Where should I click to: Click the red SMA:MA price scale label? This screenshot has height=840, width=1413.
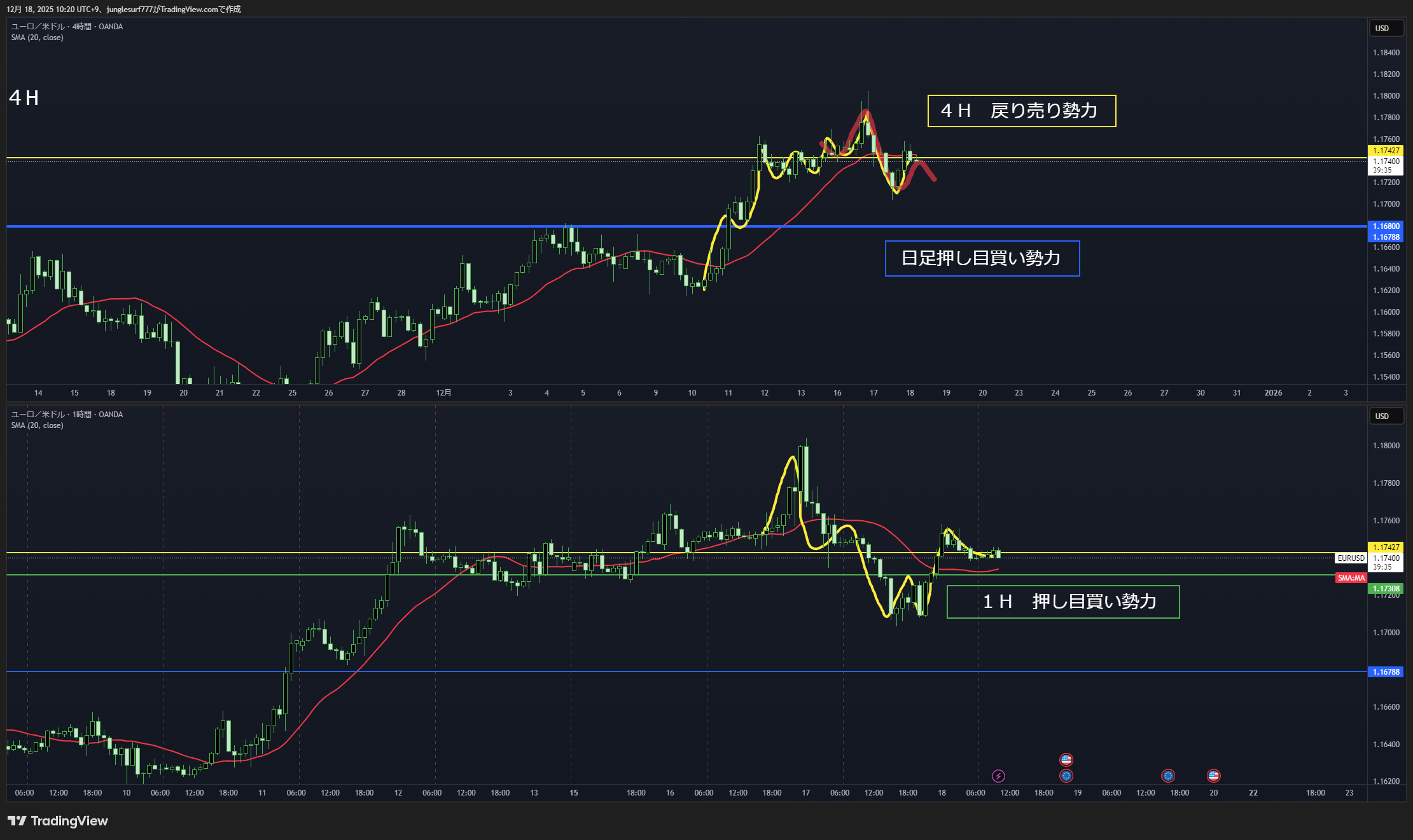(1351, 578)
